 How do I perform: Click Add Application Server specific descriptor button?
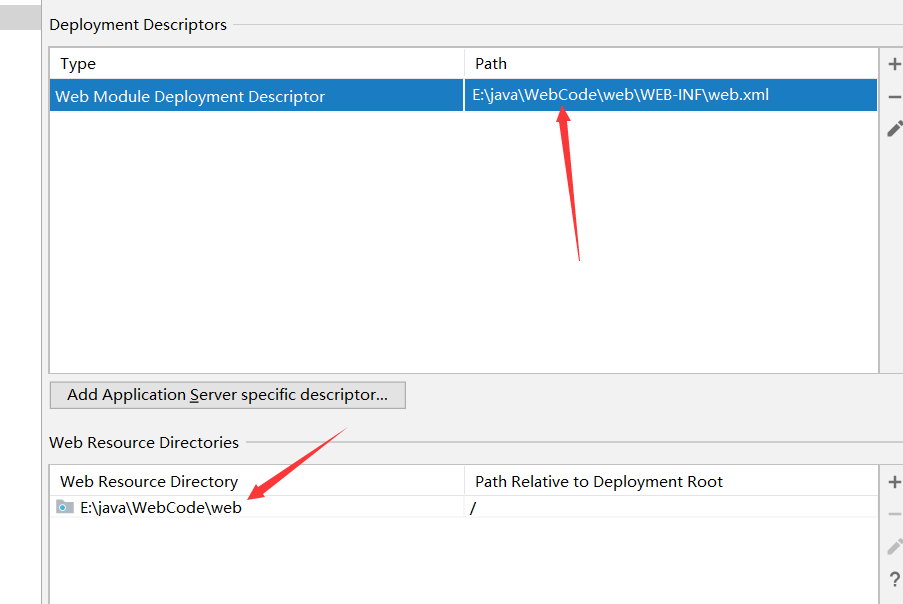tap(227, 395)
